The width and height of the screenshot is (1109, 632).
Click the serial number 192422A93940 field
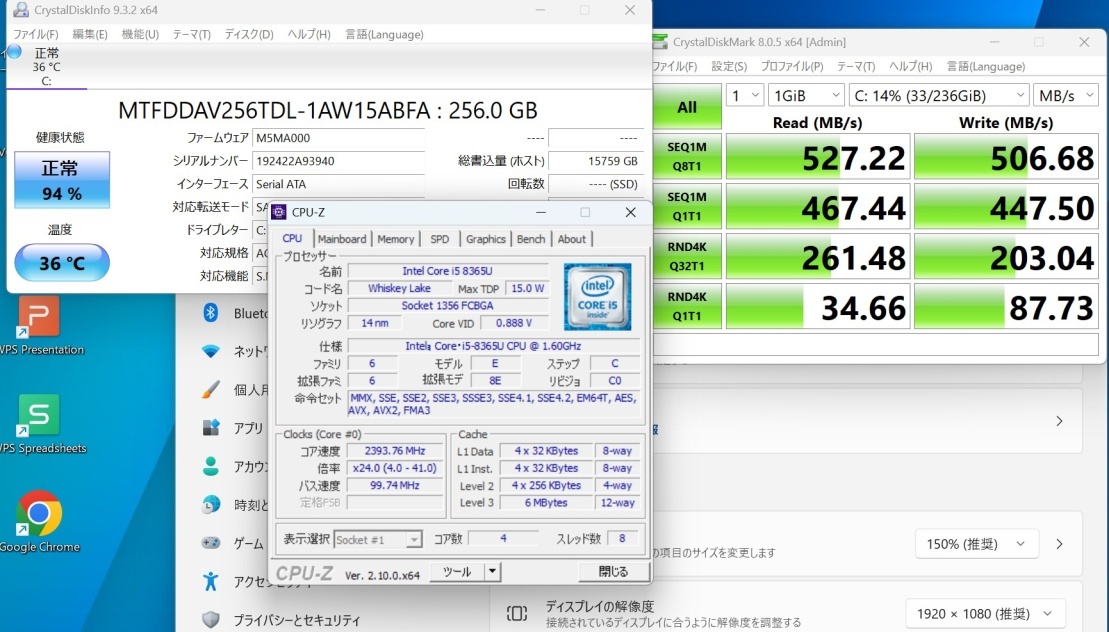point(338,161)
